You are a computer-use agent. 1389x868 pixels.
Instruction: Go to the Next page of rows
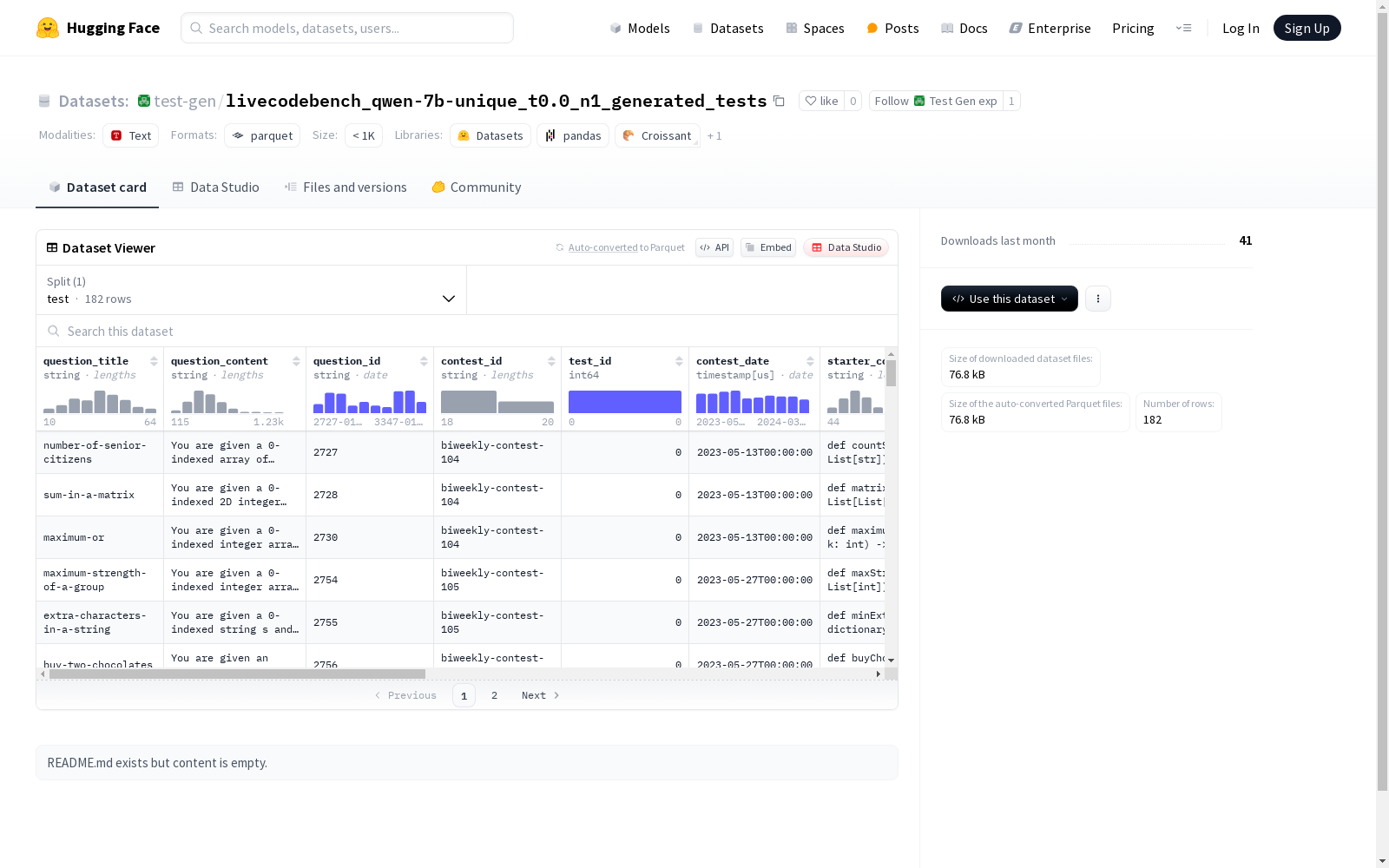[x=540, y=695]
